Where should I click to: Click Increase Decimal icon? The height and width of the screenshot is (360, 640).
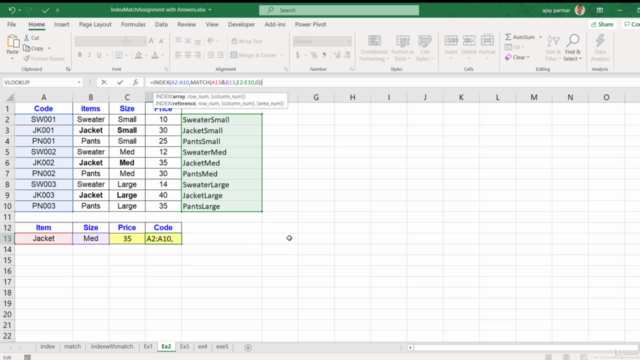click(x=337, y=55)
